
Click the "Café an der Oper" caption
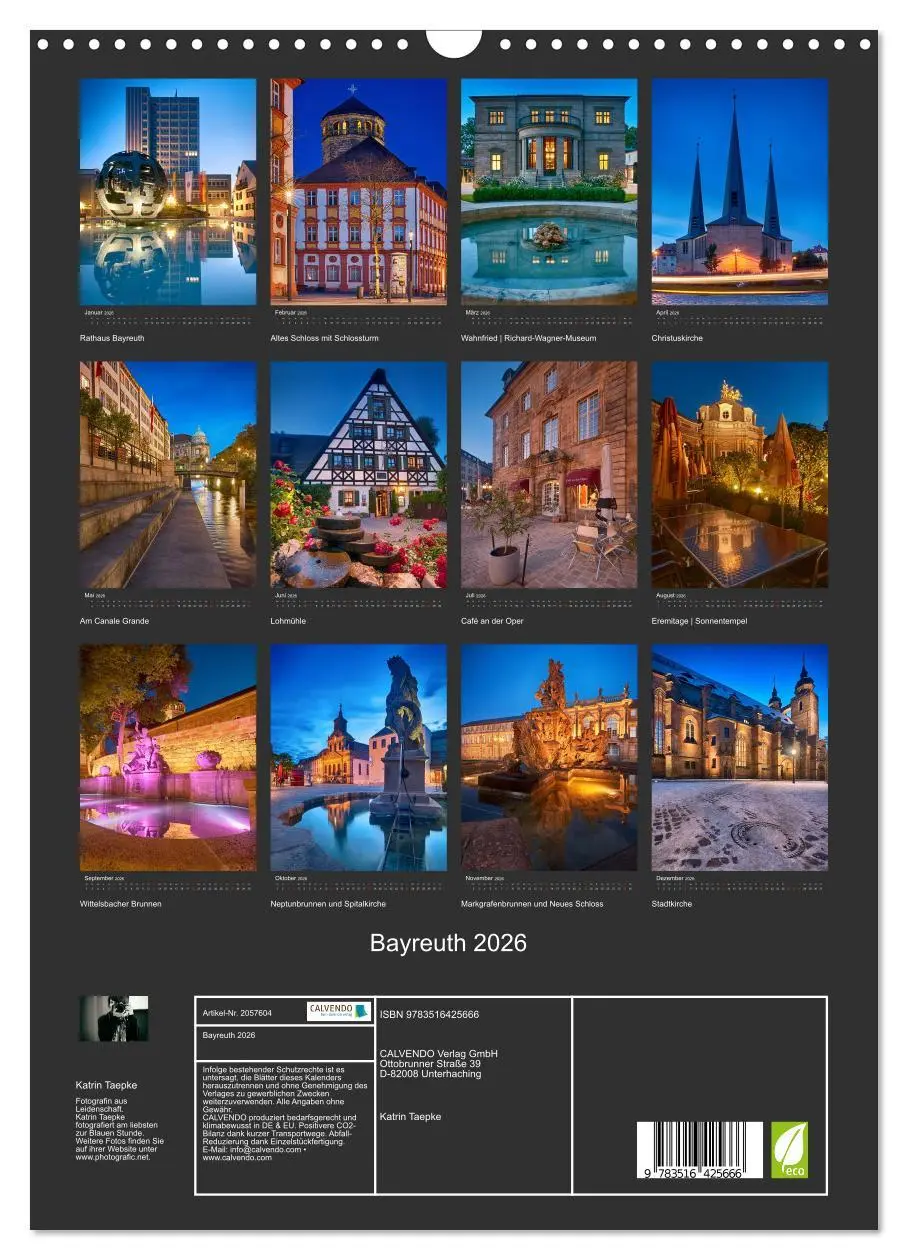coord(492,621)
